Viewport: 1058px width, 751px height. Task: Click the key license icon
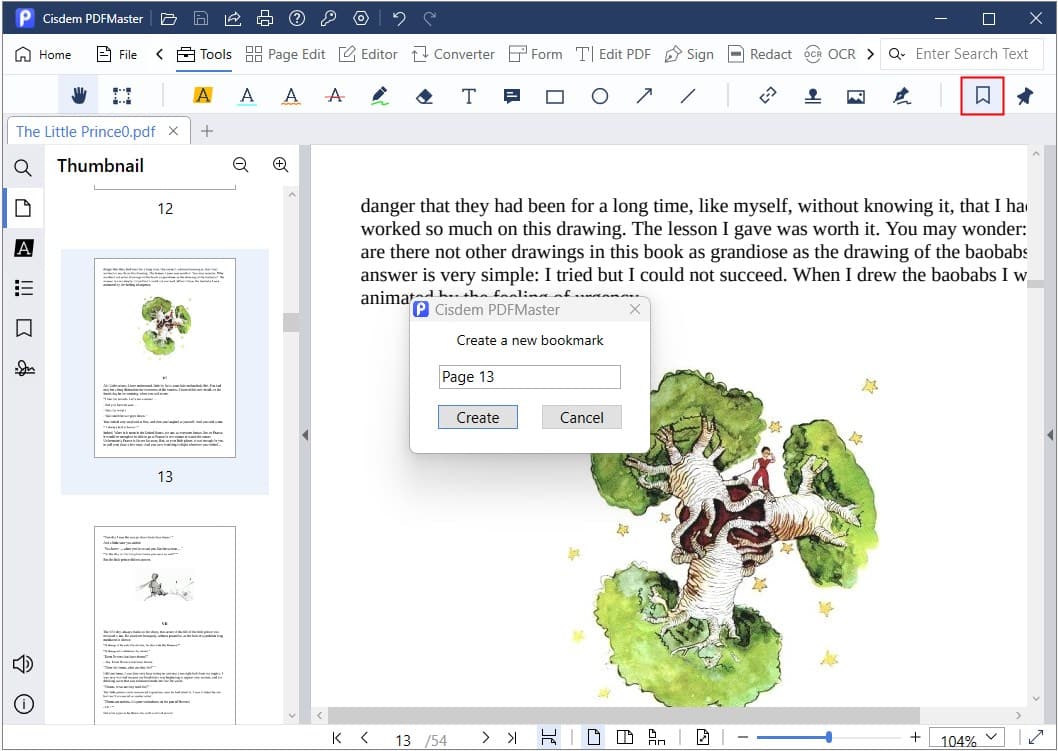pos(329,18)
